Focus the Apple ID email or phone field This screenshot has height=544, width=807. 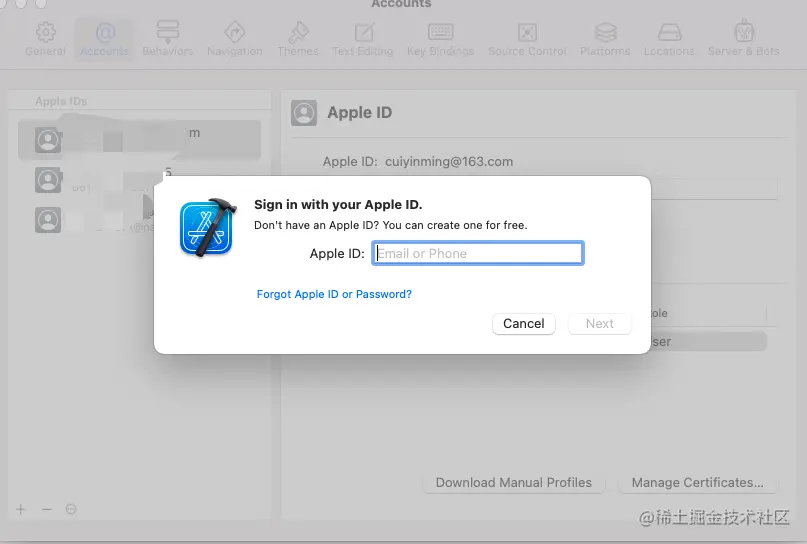point(478,253)
